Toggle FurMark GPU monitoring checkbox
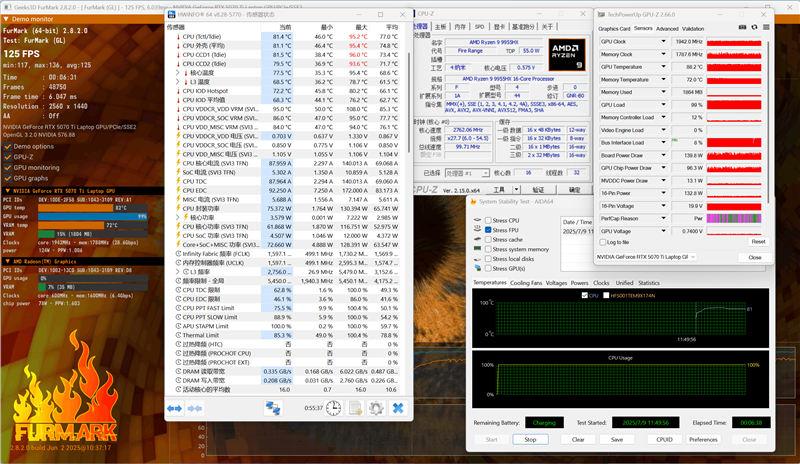This screenshot has height=464, width=800. point(8,167)
